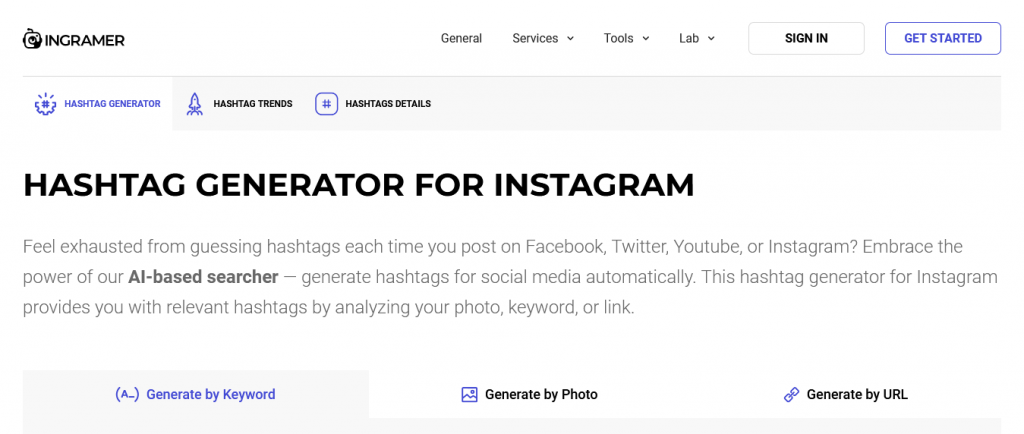Switch to the Hashtags Details tab
Viewport: 1024px width, 434px height.
pyautogui.click(x=373, y=104)
